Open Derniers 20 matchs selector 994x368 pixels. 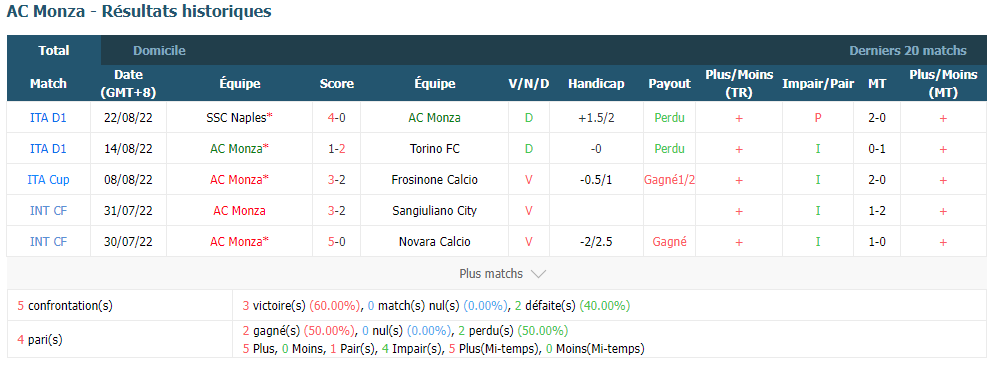pos(908,51)
